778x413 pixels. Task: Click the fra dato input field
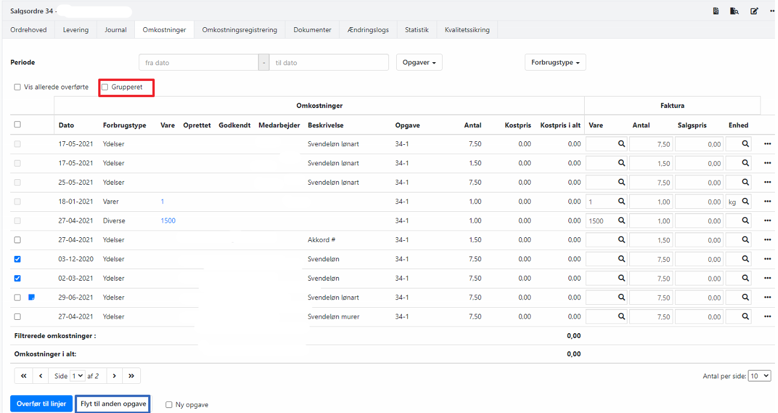tap(198, 62)
